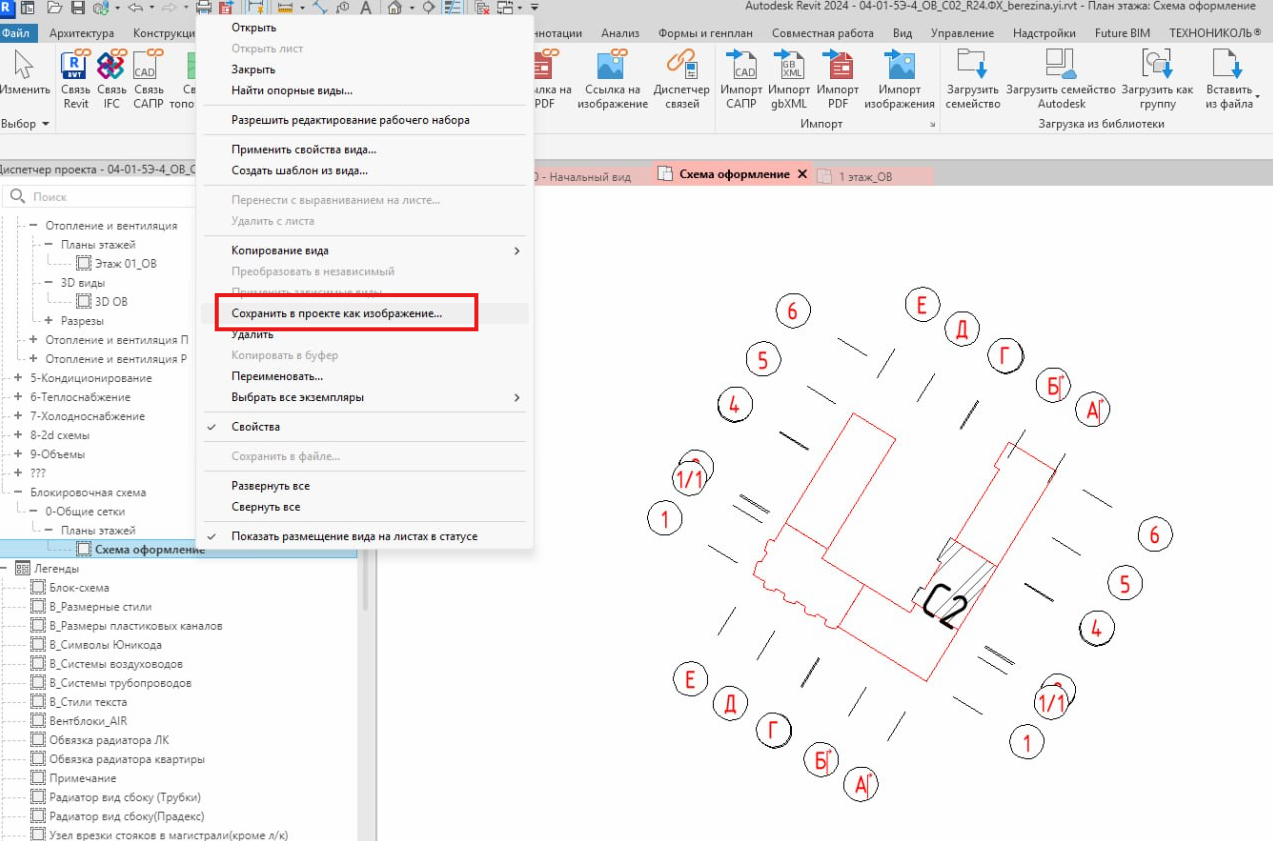Open the Вставить из файла dropdown arrow

(1256, 97)
